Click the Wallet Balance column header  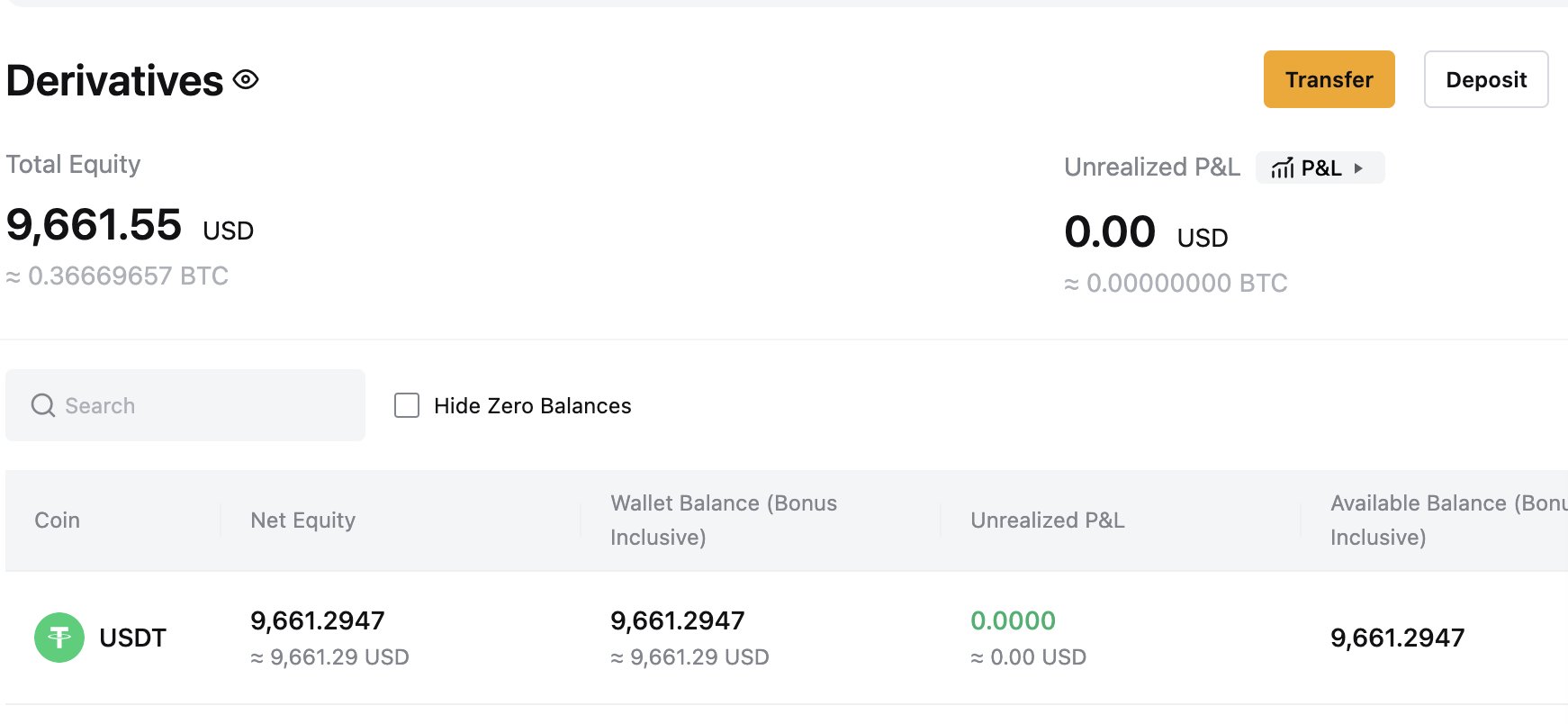coord(723,520)
